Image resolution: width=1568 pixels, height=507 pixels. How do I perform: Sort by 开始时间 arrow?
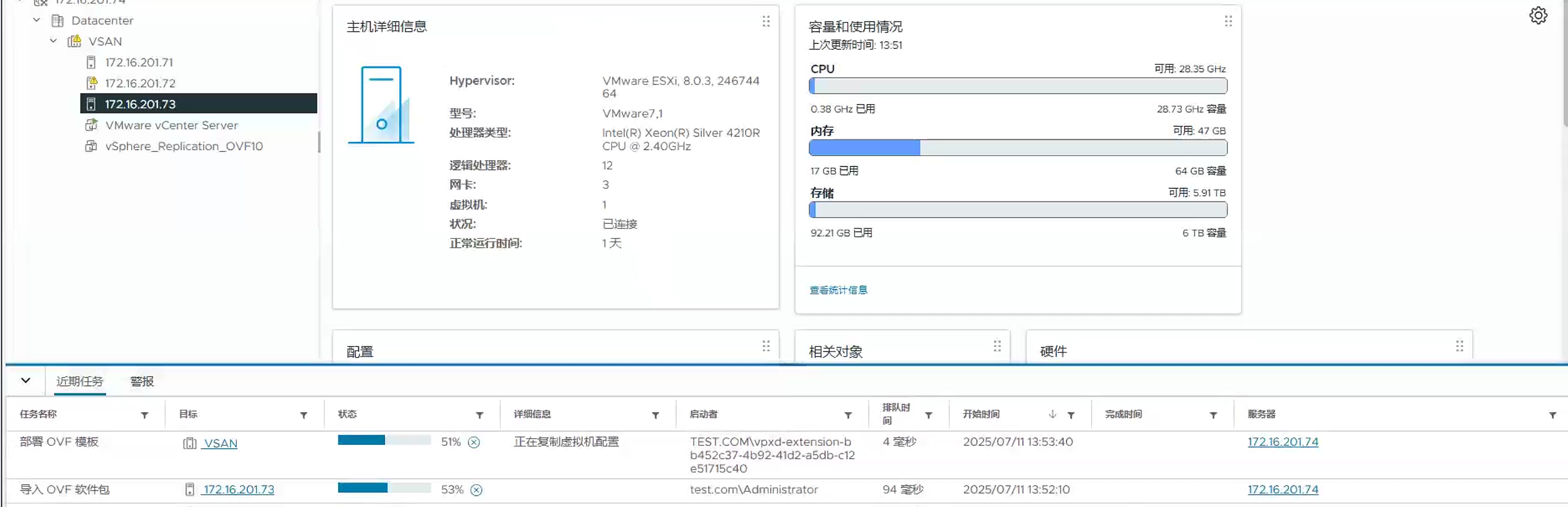pyautogui.click(x=1052, y=414)
